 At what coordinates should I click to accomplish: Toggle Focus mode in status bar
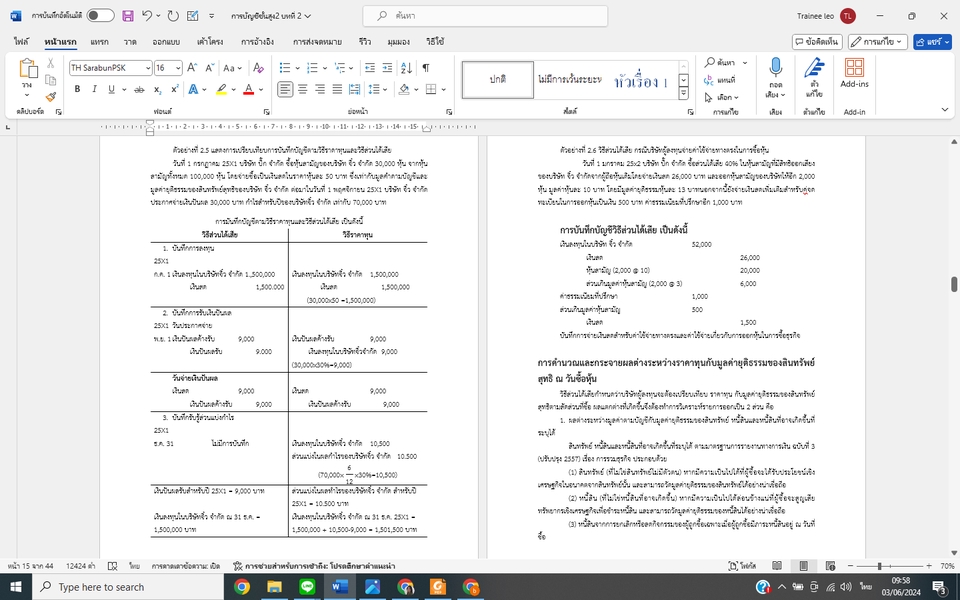(742, 566)
